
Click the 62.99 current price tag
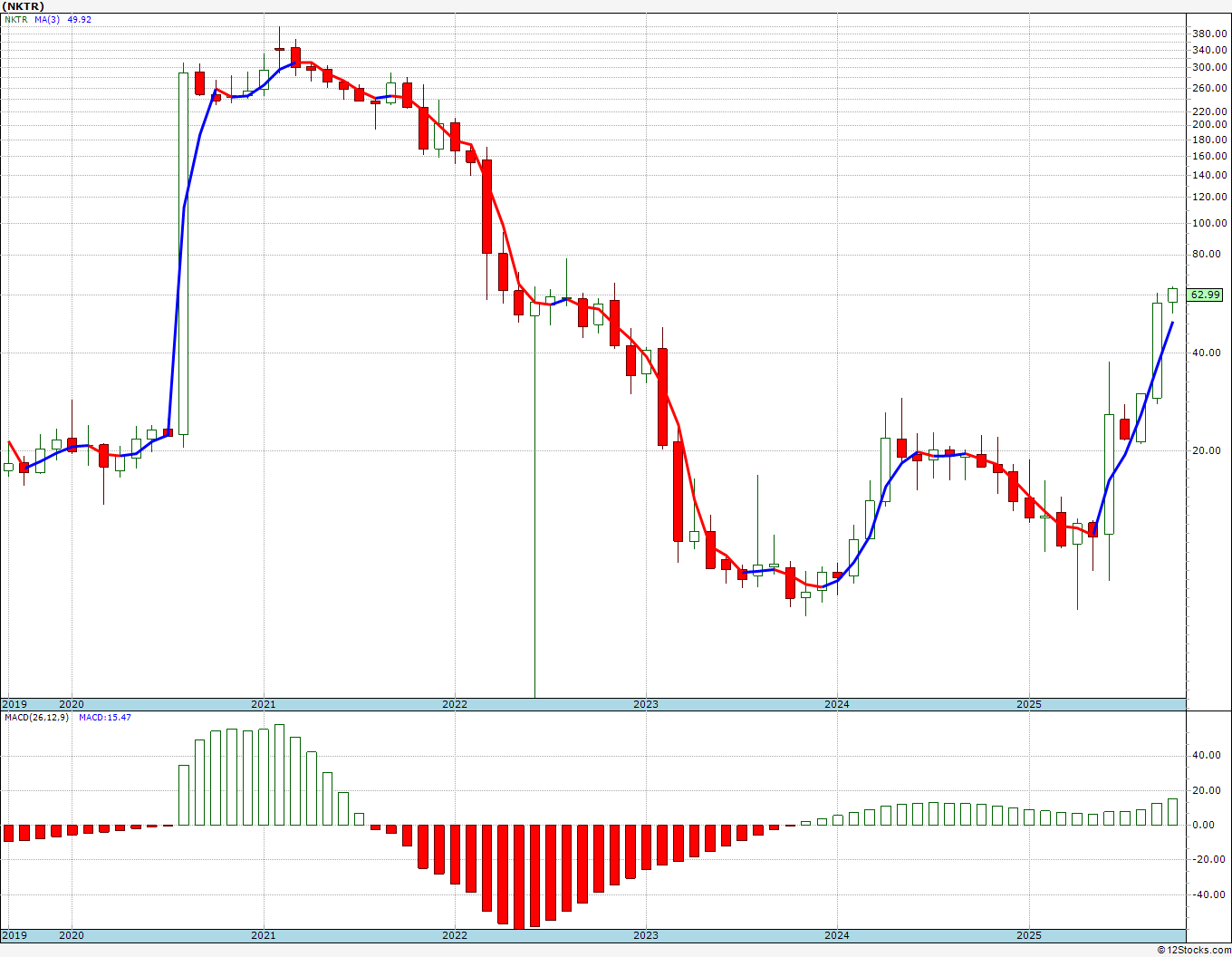point(1205,295)
